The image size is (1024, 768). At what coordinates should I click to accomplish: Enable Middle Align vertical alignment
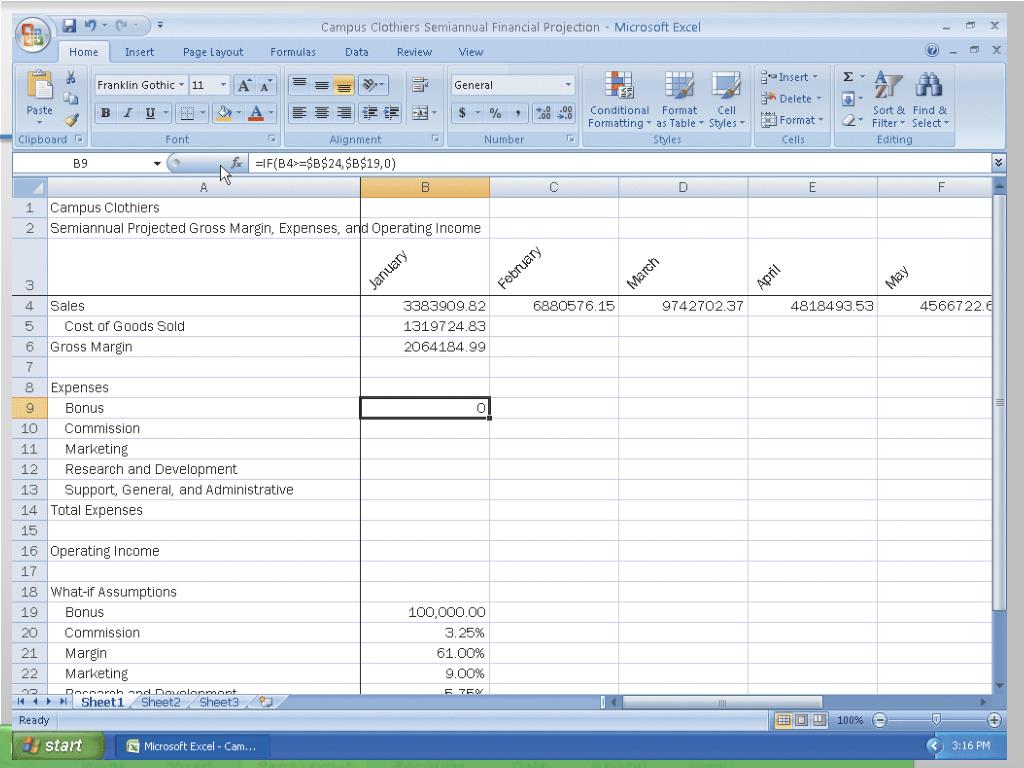tap(321, 85)
